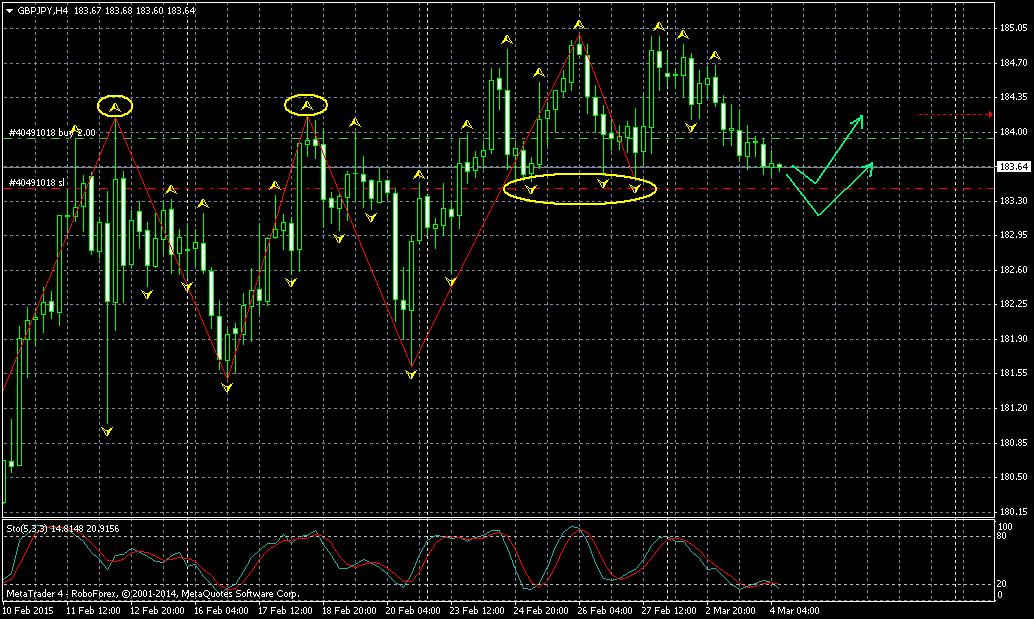The height and width of the screenshot is (619, 1034).
Task: Click the stochastic scale value 80
Action: coord(1003,536)
